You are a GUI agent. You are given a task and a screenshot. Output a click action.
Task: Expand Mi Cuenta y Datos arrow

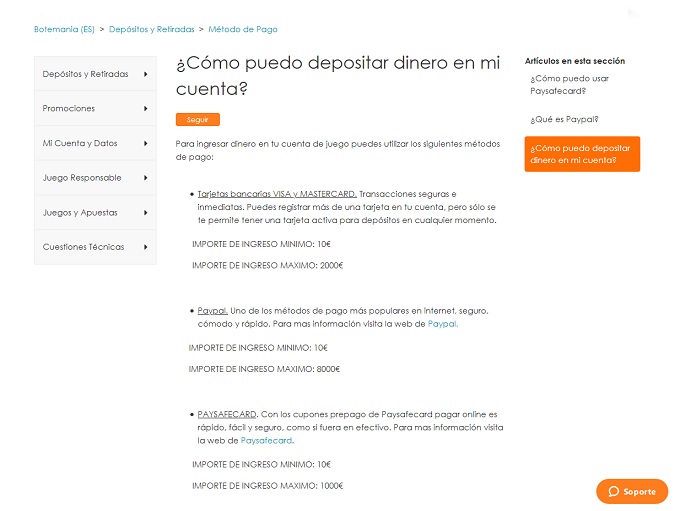tap(146, 143)
